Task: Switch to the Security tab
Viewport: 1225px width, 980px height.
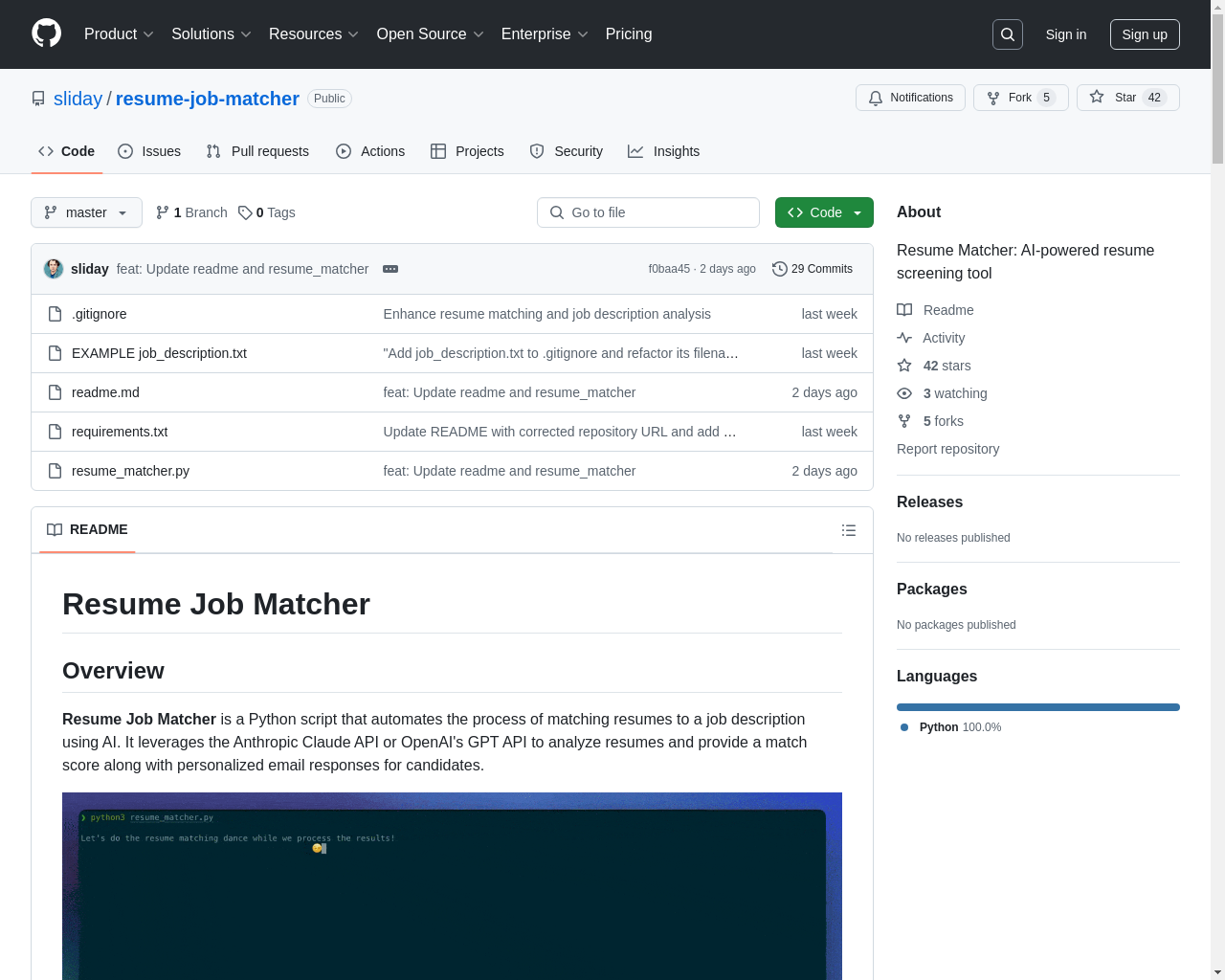Action: coord(567,151)
